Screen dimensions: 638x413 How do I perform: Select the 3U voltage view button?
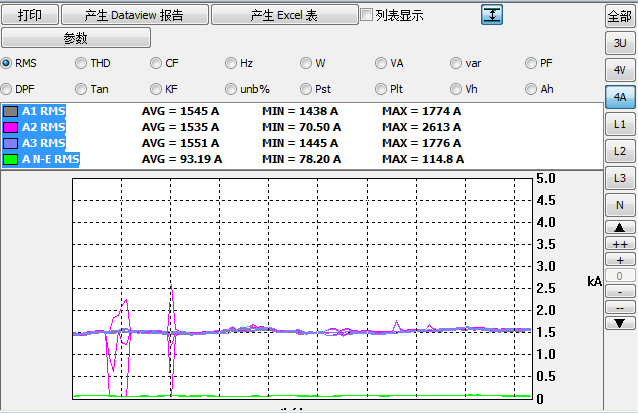[x=620, y=43]
